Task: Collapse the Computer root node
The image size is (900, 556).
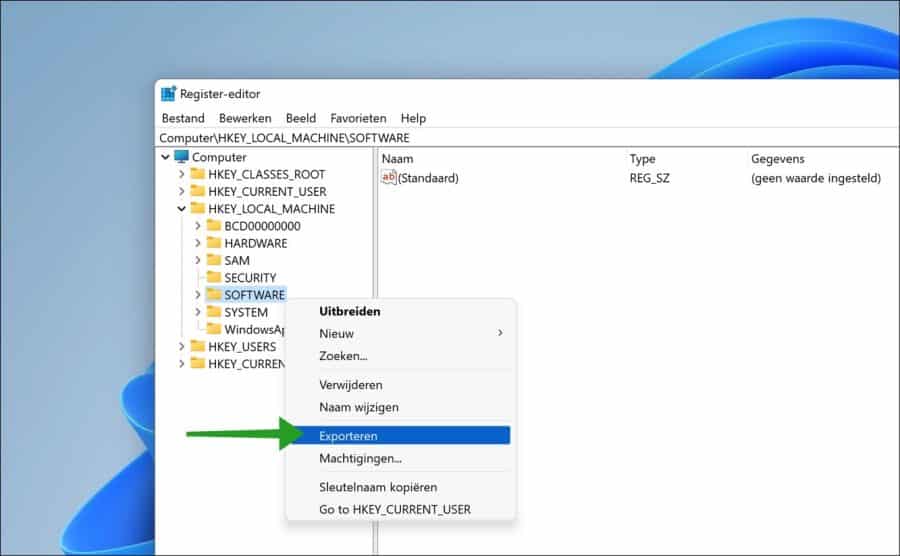Action: click(x=165, y=157)
